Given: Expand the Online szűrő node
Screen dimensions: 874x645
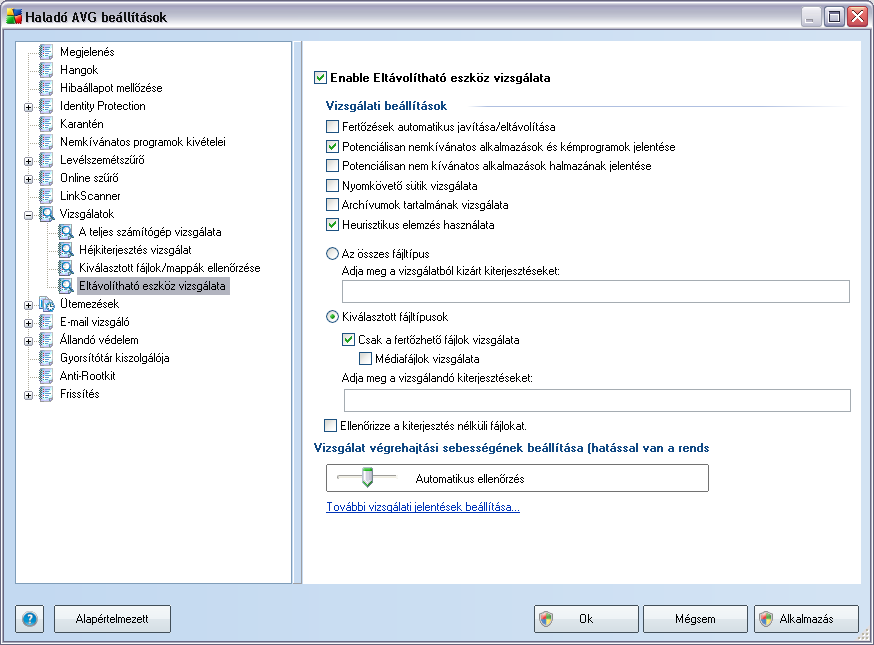Looking at the screenshot, I should 28,179.
